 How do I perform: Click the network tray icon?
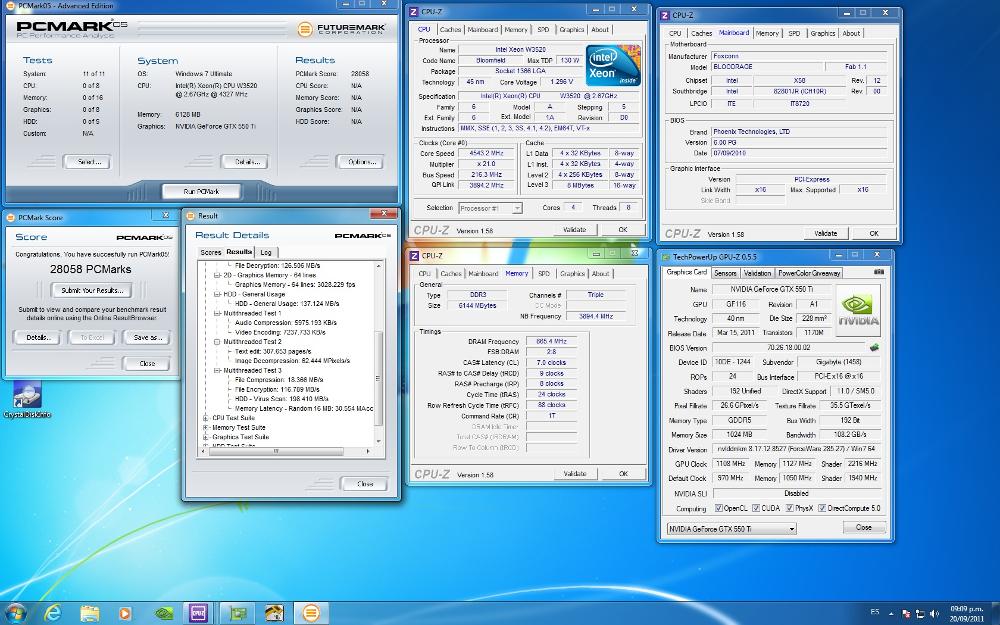pos(920,614)
